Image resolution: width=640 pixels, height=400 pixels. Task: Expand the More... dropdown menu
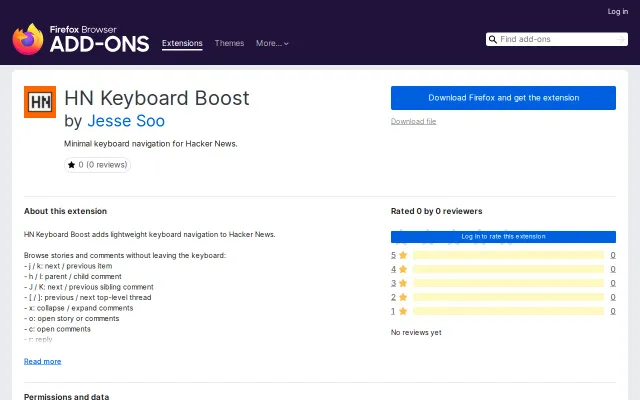pyautogui.click(x=272, y=43)
